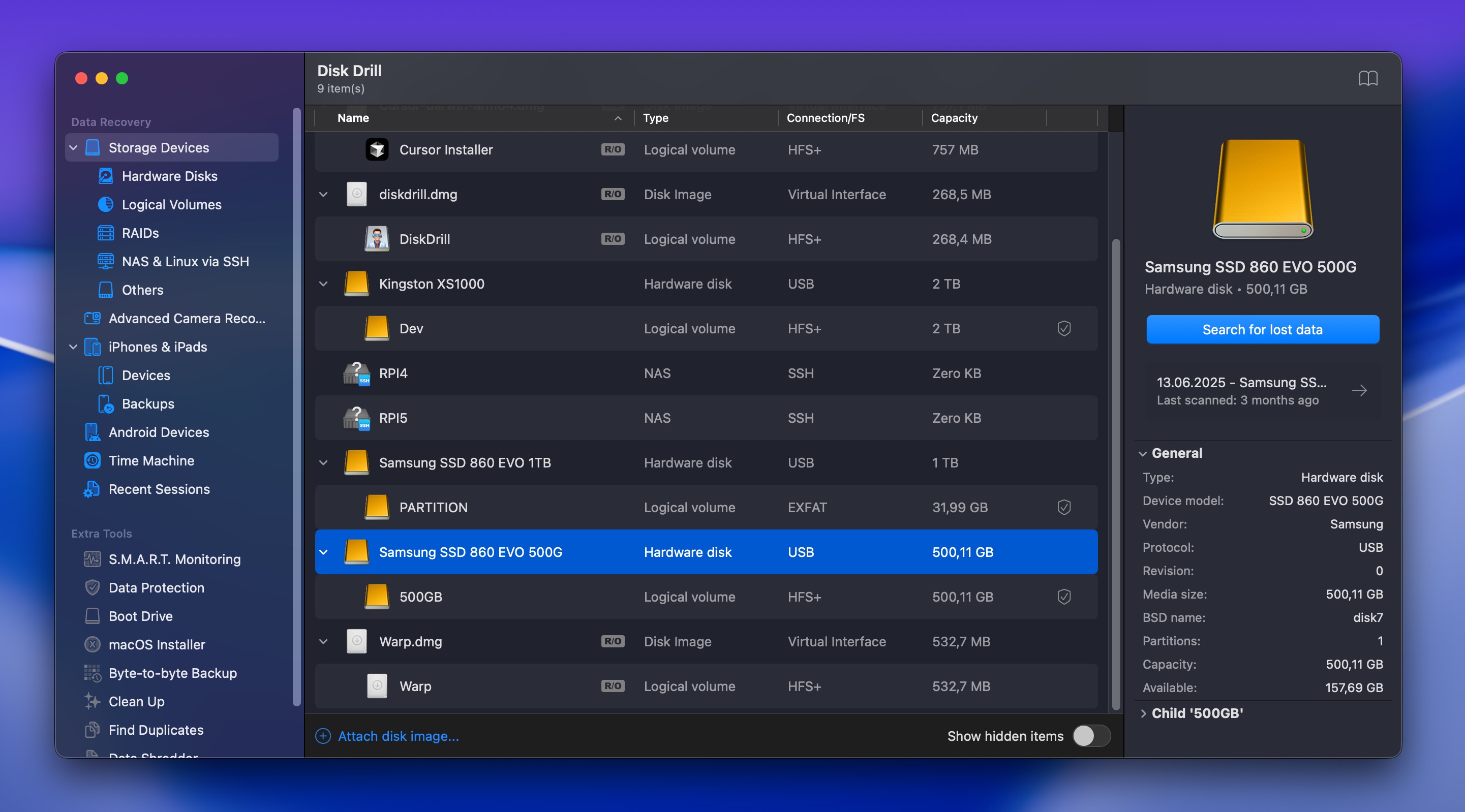Sort by the Capacity column header
This screenshot has width=1465, height=812.
[x=954, y=118]
